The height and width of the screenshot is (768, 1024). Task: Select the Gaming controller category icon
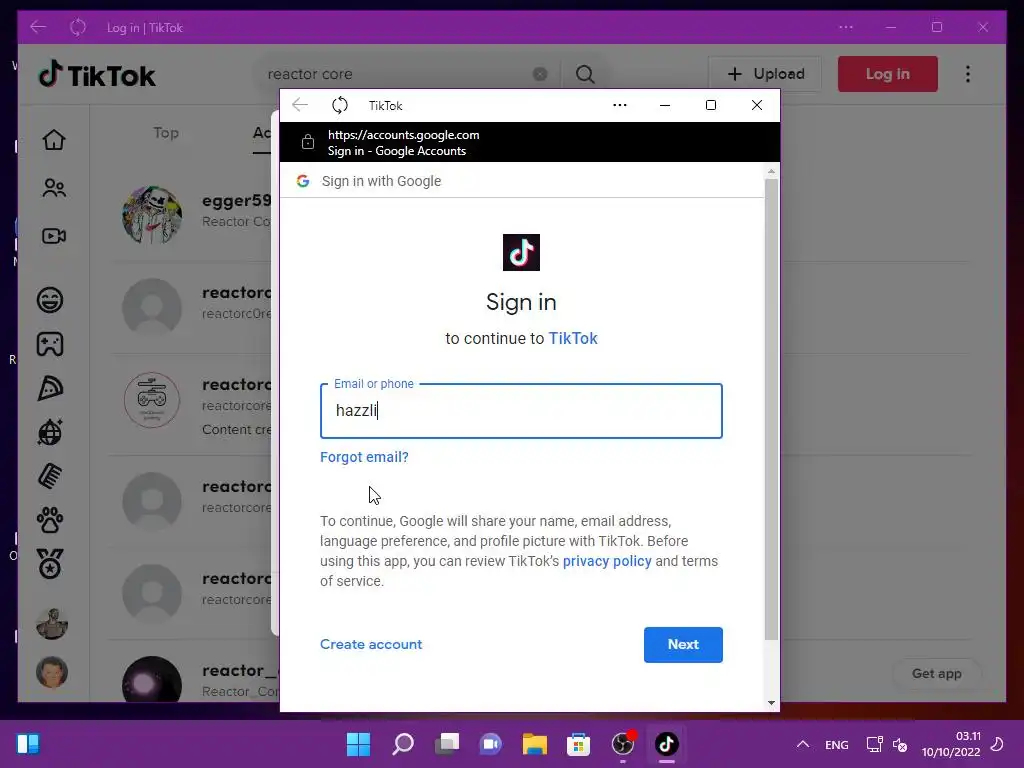[50, 344]
